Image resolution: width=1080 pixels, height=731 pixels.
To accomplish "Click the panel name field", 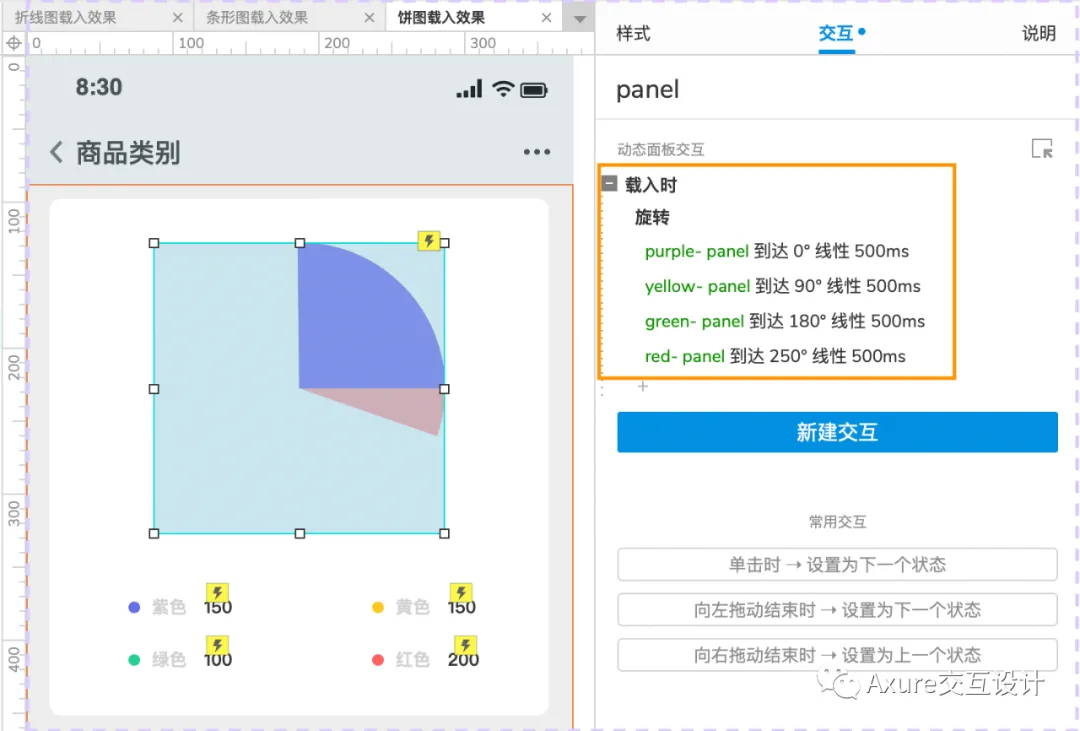I will [647, 90].
